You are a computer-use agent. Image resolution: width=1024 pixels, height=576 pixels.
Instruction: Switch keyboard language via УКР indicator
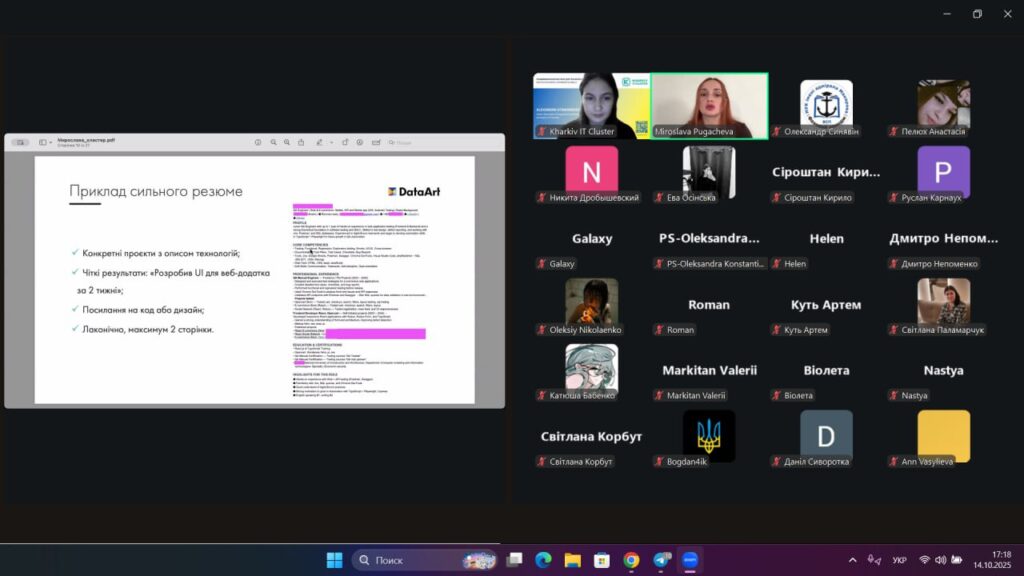click(899, 560)
